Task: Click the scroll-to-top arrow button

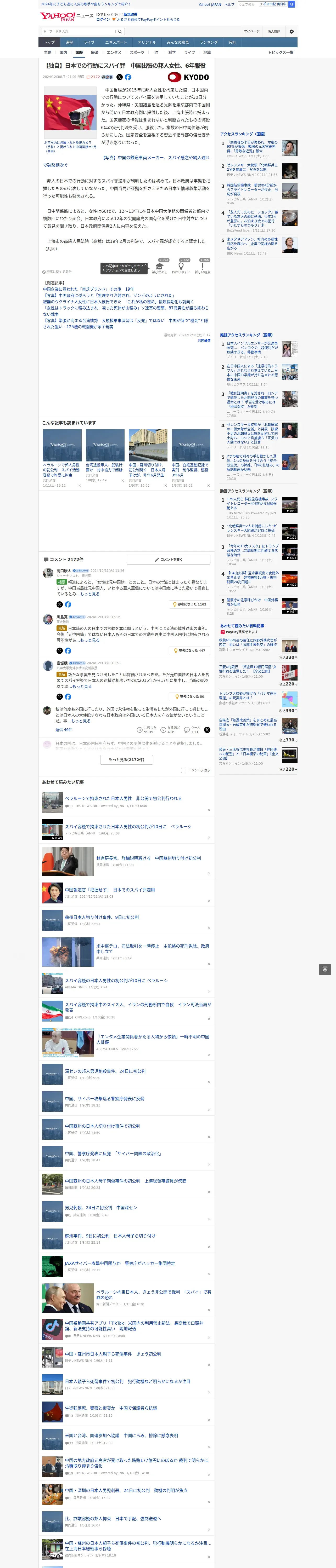Action: [325, 970]
